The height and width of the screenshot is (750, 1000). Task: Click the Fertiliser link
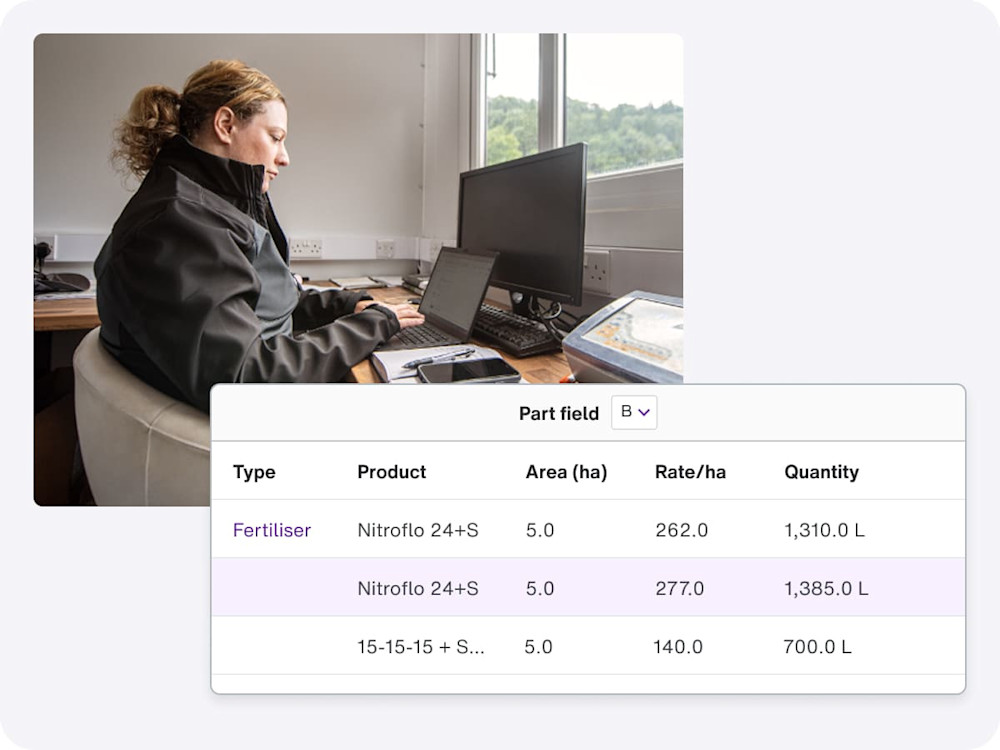pyautogui.click(x=271, y=530)
